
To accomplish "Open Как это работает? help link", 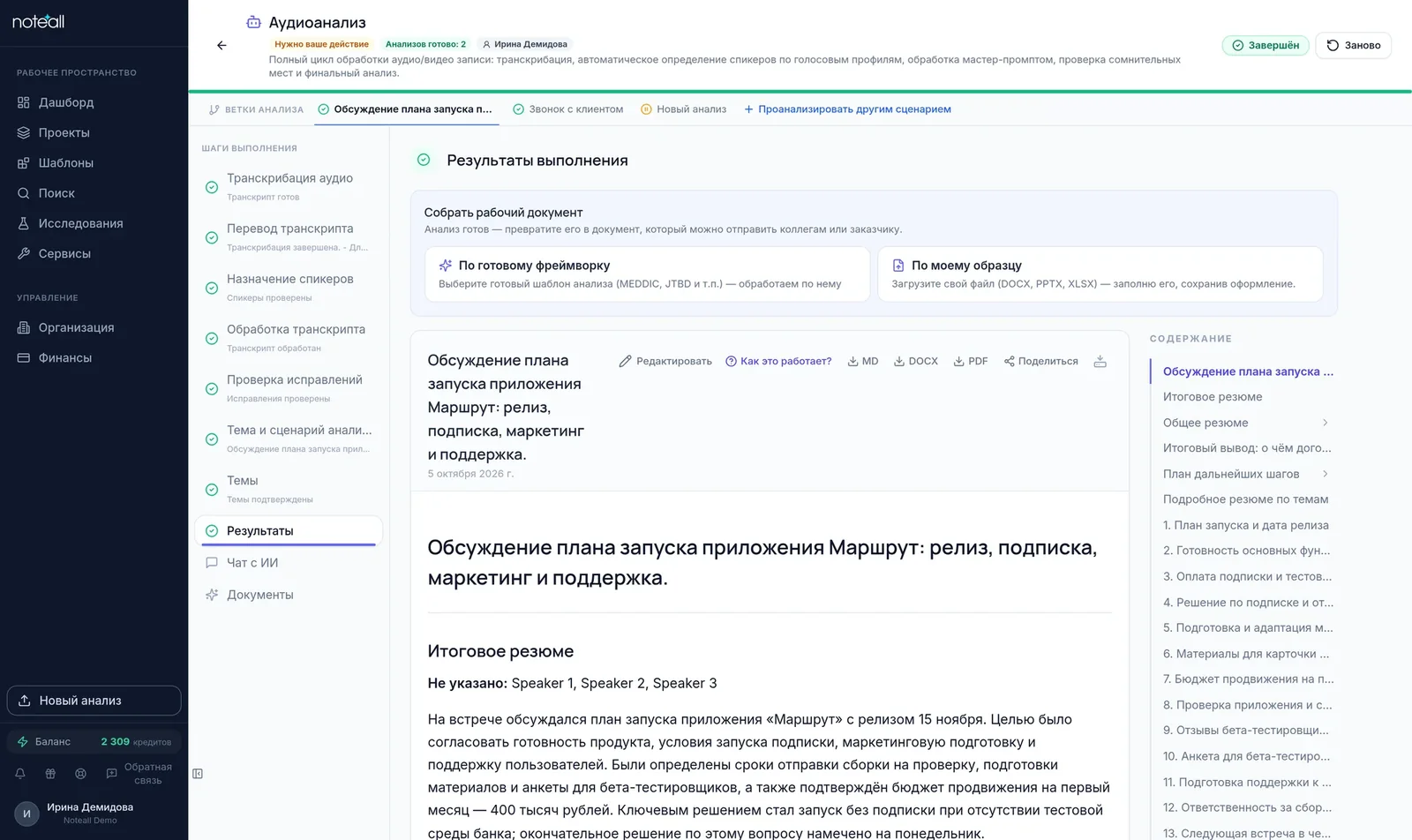I will [778, 361].
